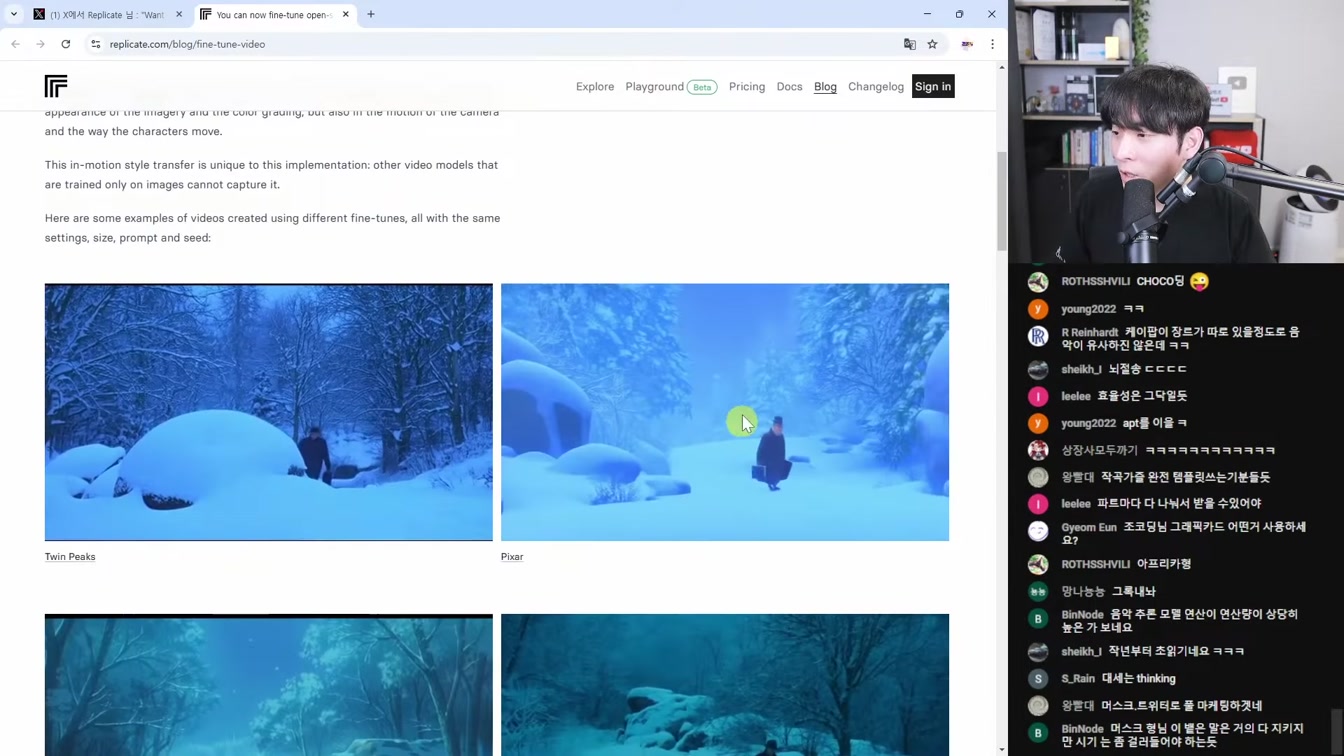The image size is (1344, 756).
Task: Reload the page
Action: (x=66, y=44)
